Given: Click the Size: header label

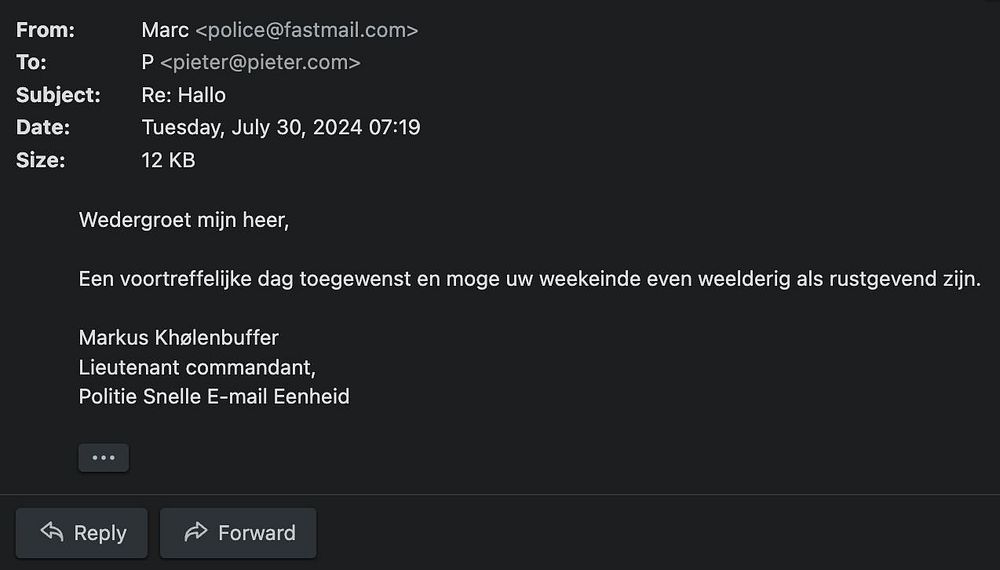Looking at the screenshot, I should (40, 159).
